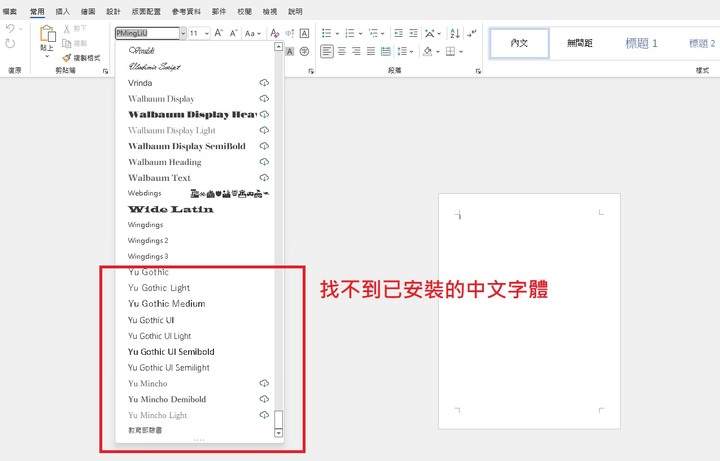The height and width of the screenshot is (461, 720).
Task: Toggle left text alignment
Action: (x=326, y=51)
